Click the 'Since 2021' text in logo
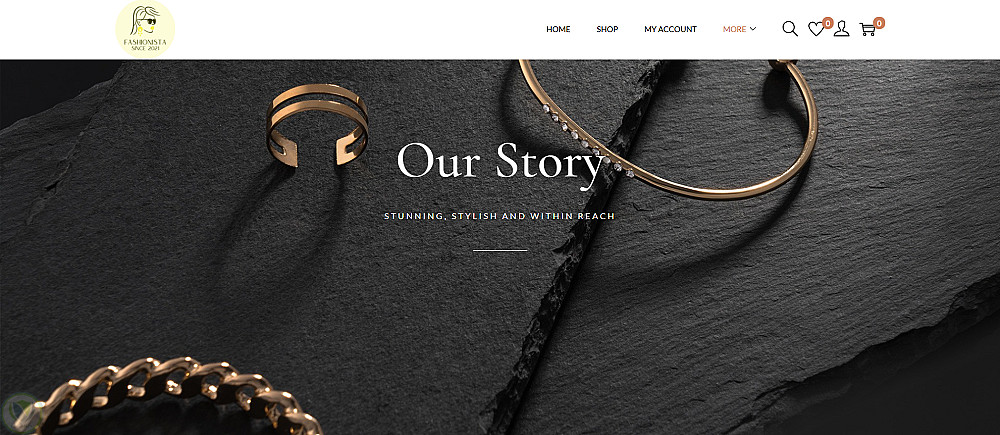Screen dimensions: 1000x435 (x=145, y=48)
